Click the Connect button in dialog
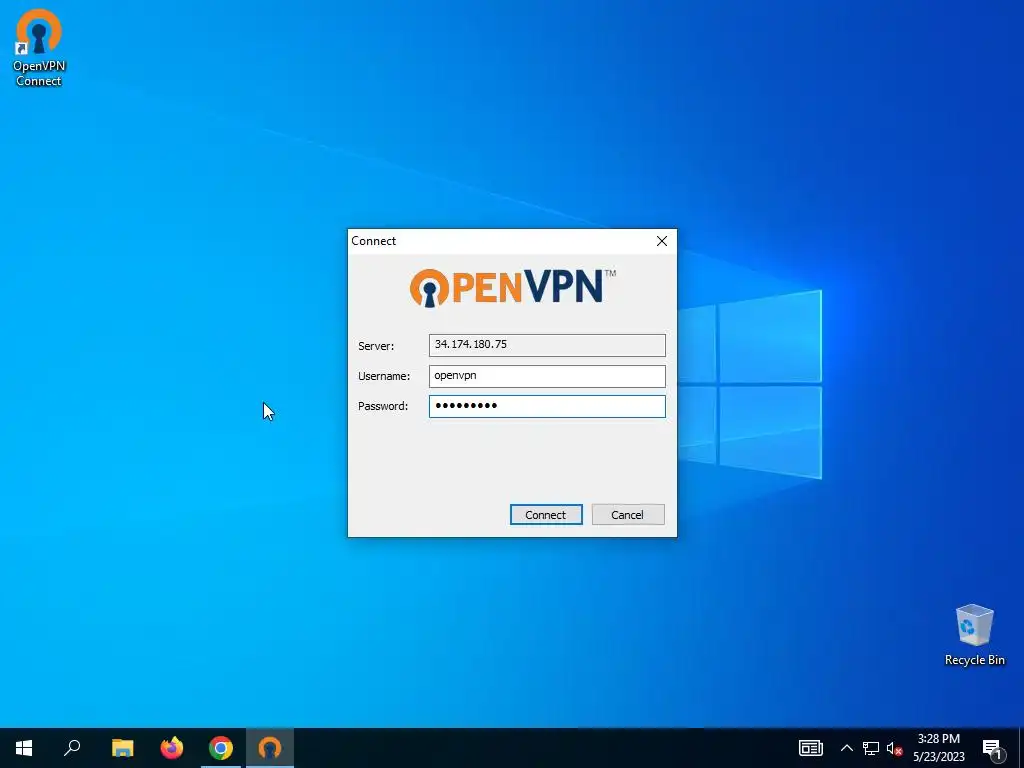Image resolution: width=1024 pixels, height=768 pixels. point(546,515)
